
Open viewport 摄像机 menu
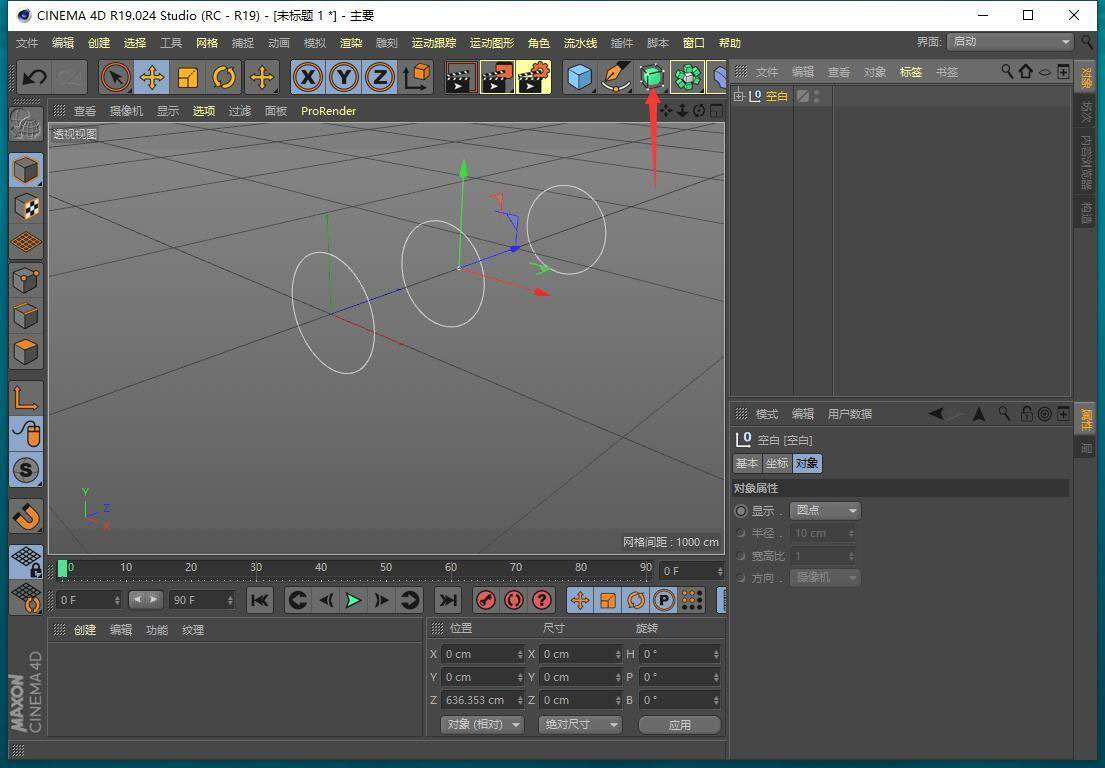(x=126, y=111)
